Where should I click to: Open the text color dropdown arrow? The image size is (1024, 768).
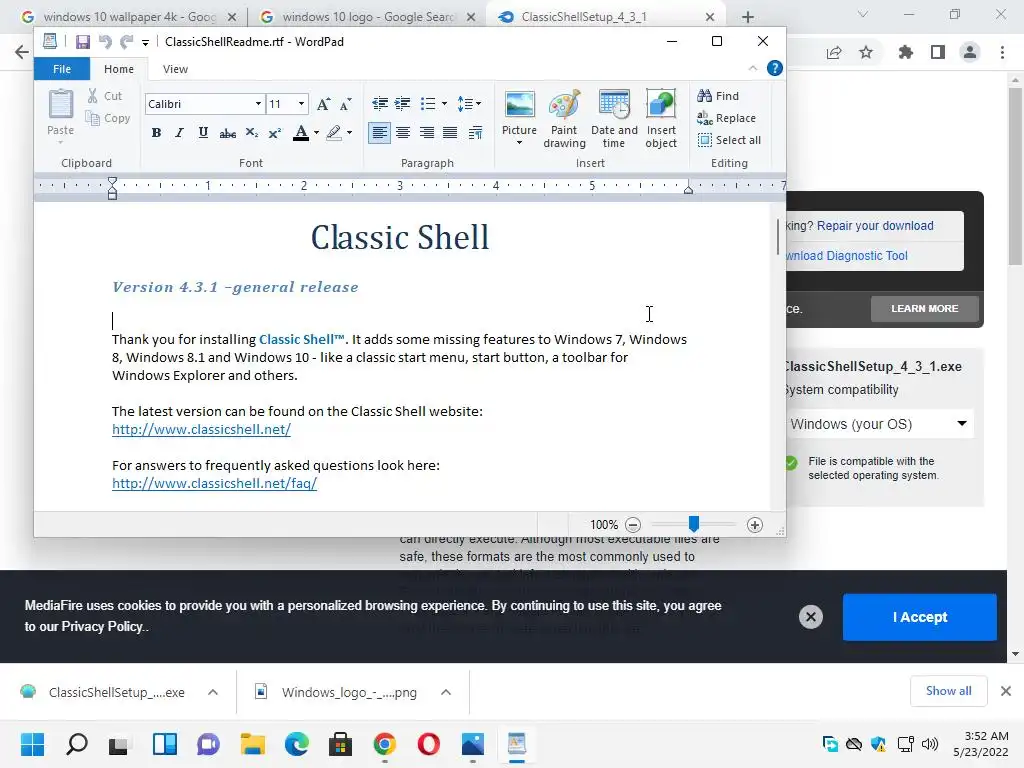coord(316,133)
